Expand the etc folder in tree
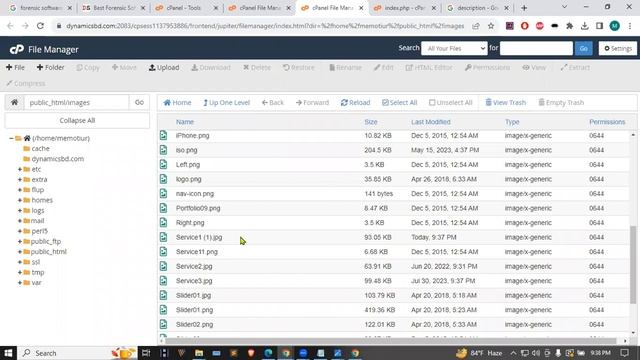The height and width of the screenshot is (360, 640). [20, 169]
